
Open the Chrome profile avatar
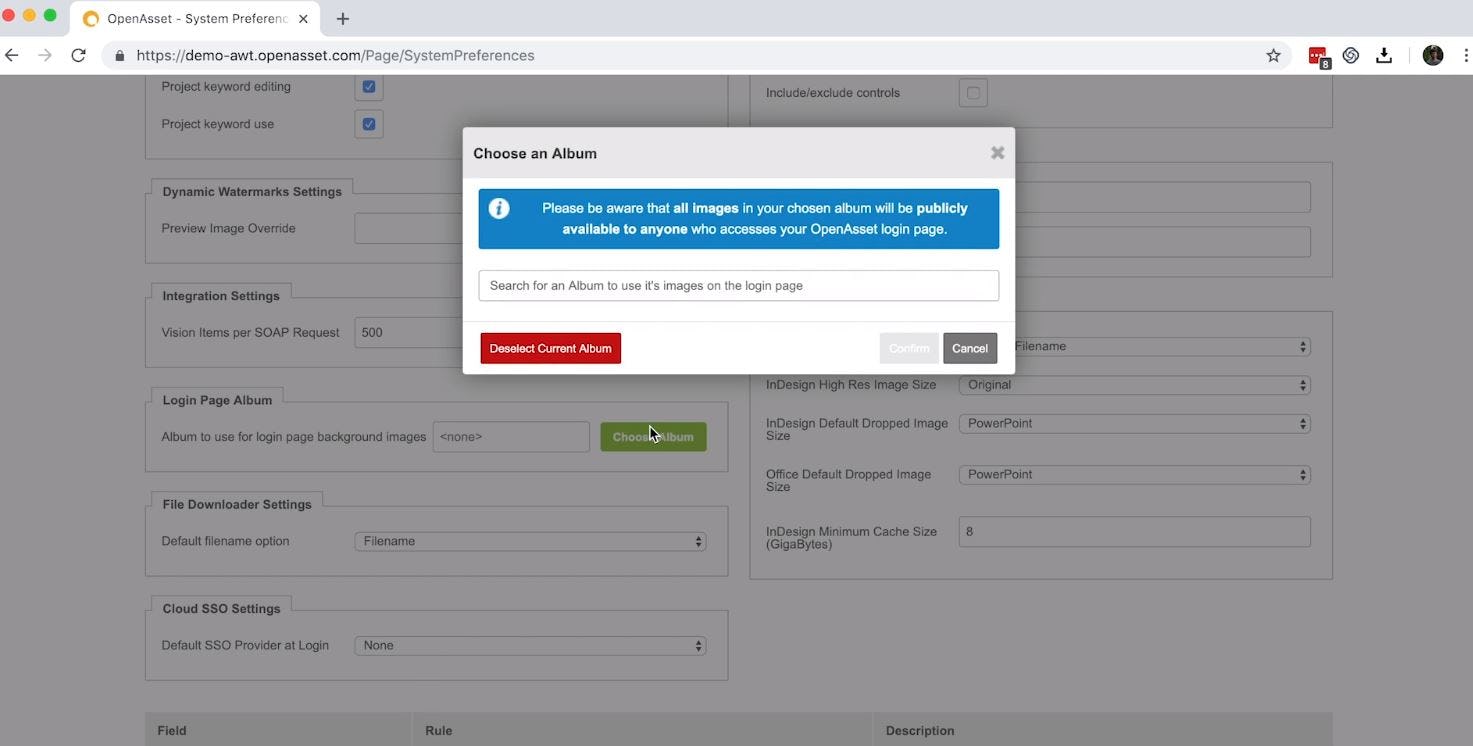point(1433,55)
